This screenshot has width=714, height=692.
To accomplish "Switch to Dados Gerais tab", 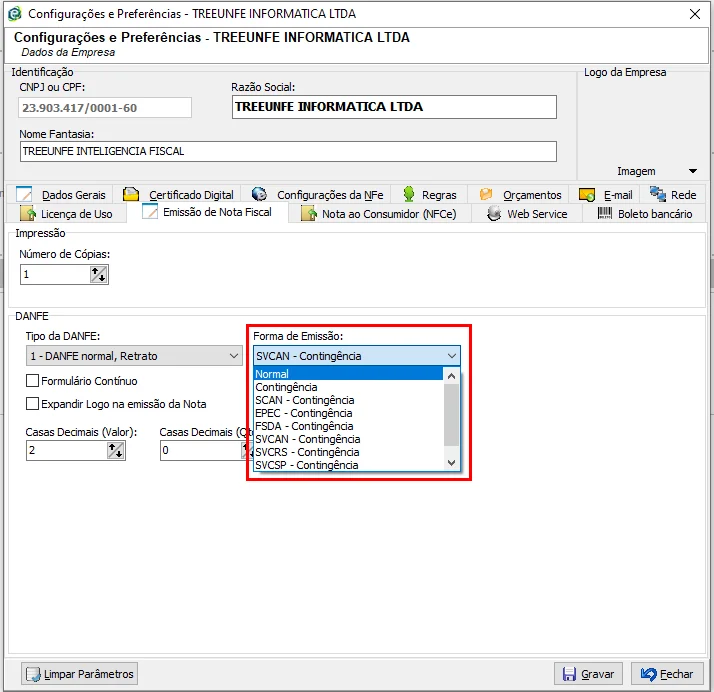I will tap(60, 194).
